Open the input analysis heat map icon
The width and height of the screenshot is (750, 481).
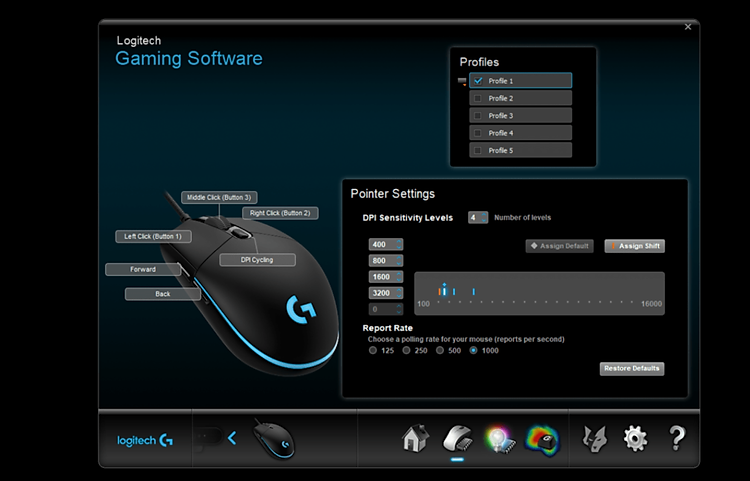coord(542,439)
